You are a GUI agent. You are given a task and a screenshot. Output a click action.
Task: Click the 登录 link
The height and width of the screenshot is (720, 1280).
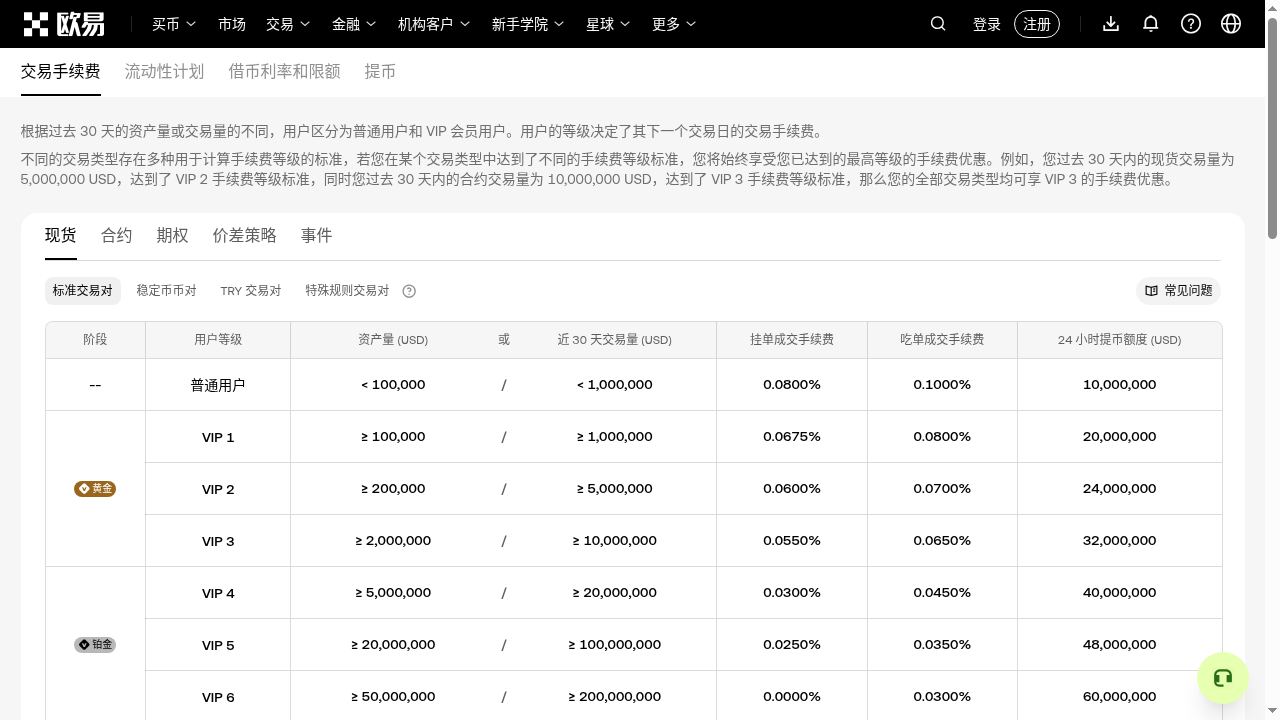coord(987,24)
